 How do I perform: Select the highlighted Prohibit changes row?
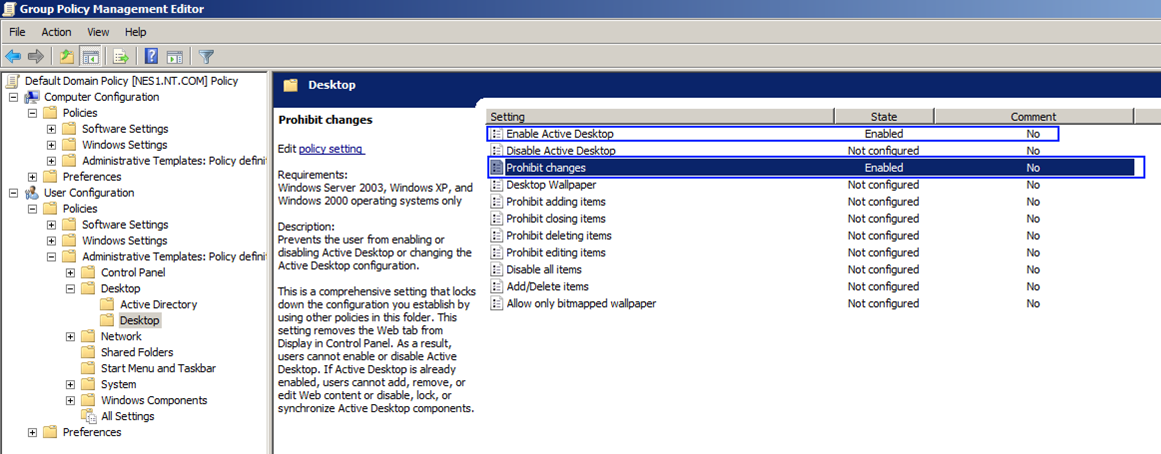click(x=812, y=168)
